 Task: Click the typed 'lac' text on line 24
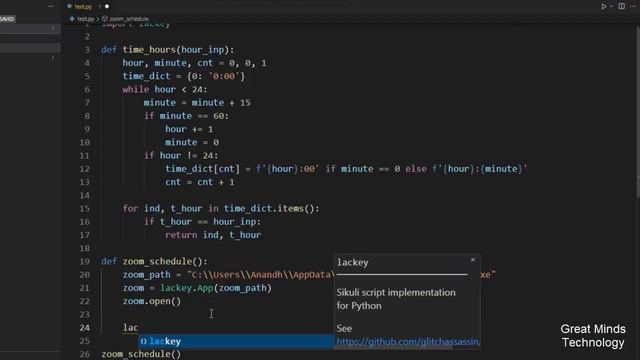click(x=131, y=328)
